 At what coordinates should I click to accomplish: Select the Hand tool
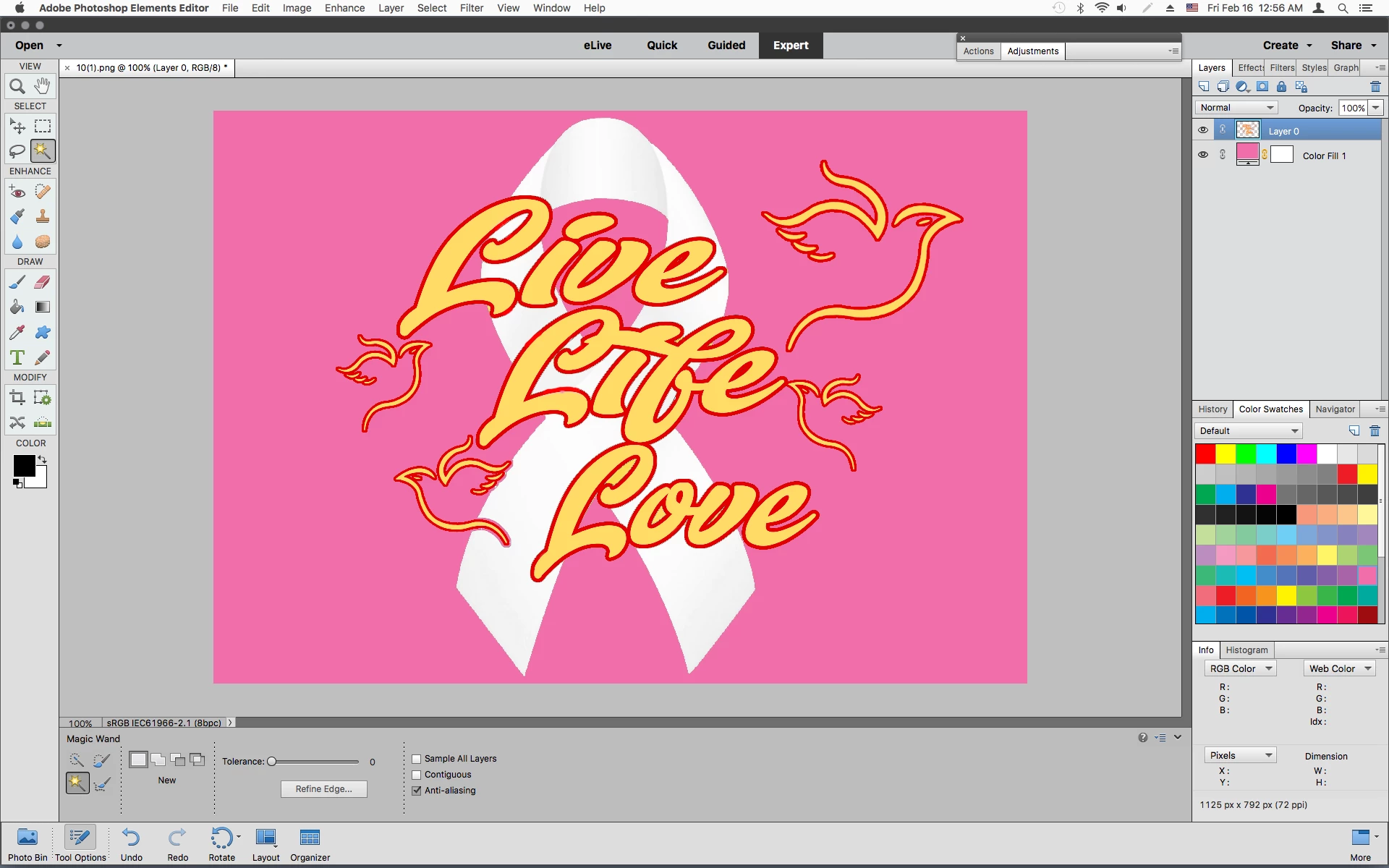[x=43, y=86]
